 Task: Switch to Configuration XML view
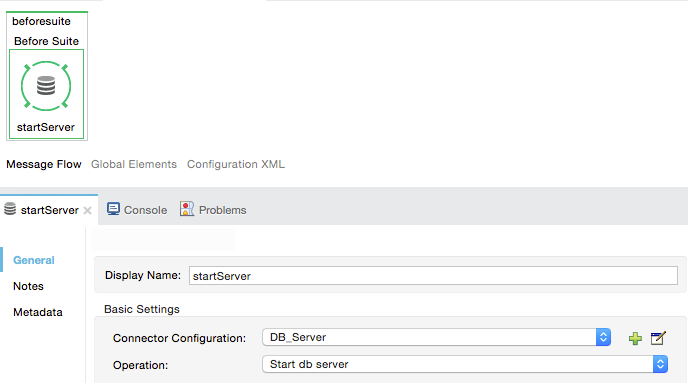[x=236, y=164]
